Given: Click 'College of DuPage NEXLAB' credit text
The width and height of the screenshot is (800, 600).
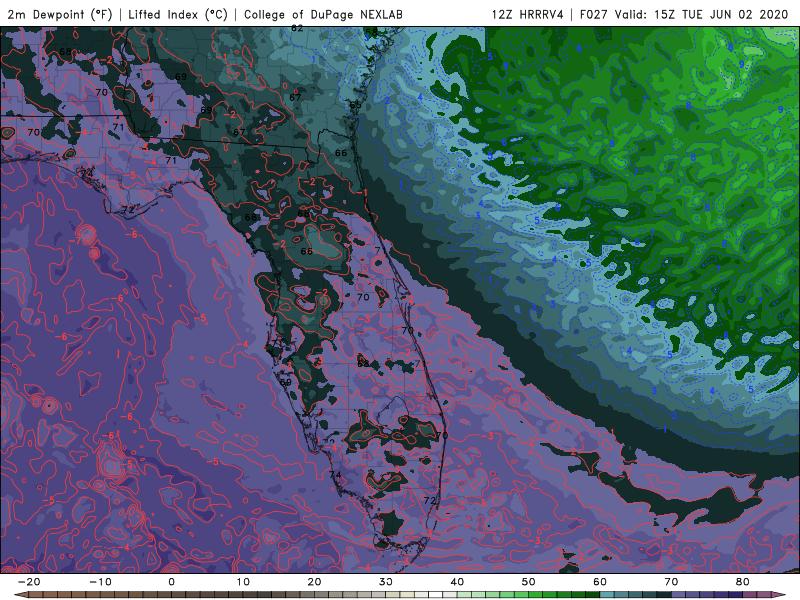Looking at the screenshot, I should pos(323,14).
